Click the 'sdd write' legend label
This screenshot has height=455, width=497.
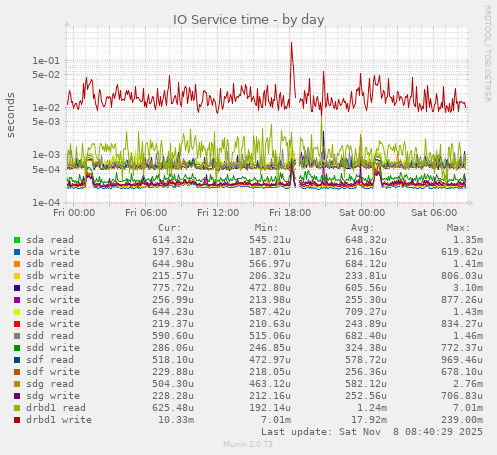(53, 348)
